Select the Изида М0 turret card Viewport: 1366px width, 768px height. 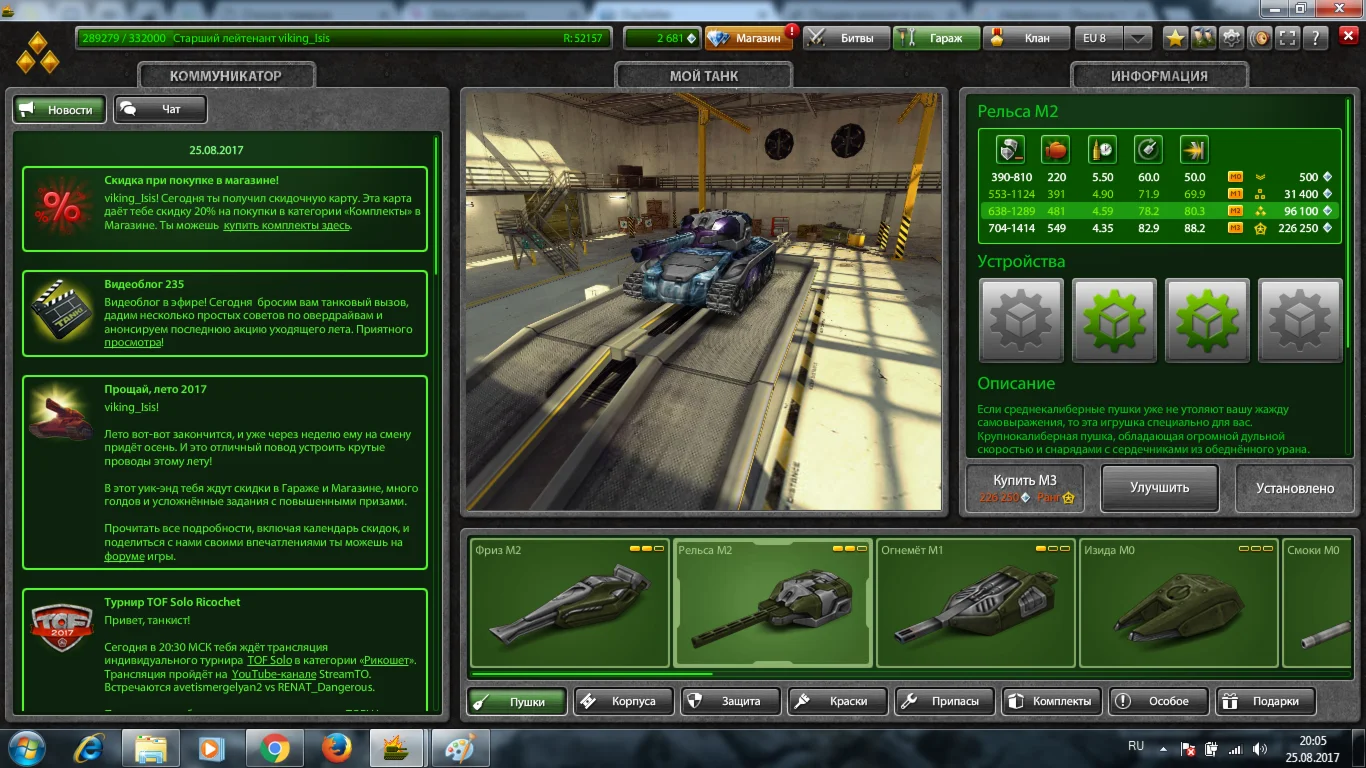point(1178,603)
